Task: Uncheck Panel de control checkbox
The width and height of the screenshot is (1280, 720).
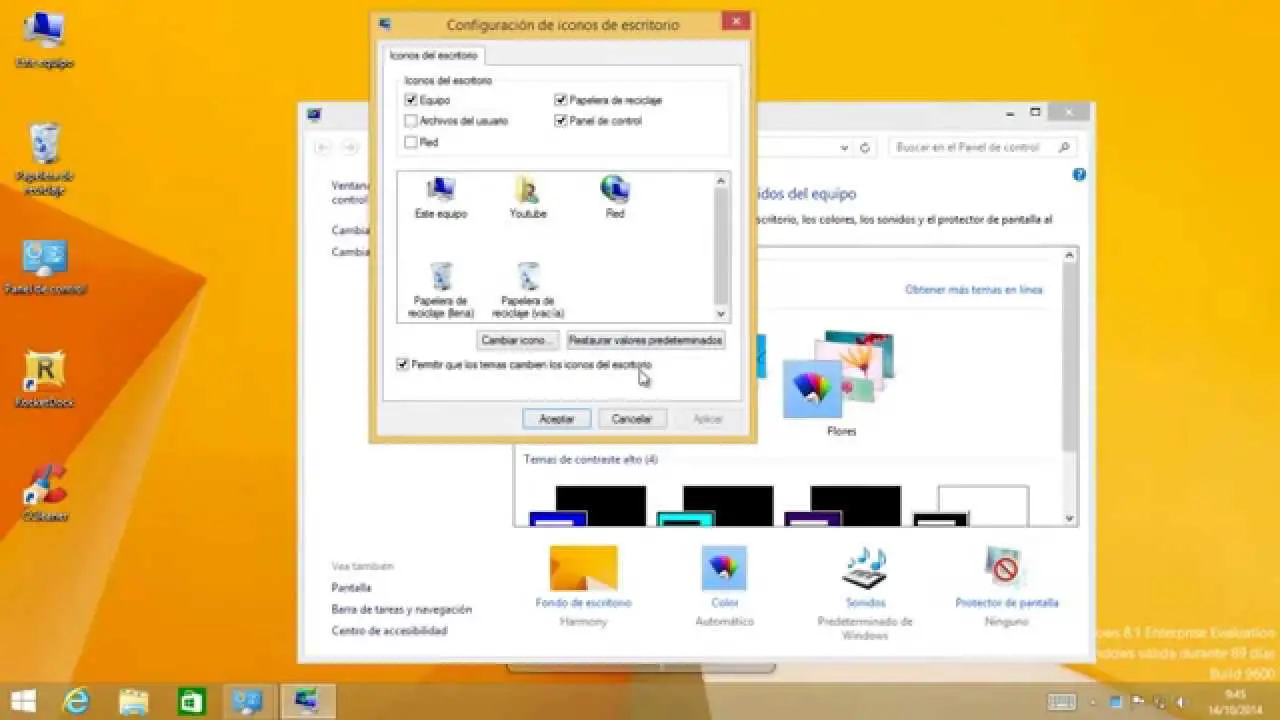Action: pyautogui.click(x=561, y=121)
